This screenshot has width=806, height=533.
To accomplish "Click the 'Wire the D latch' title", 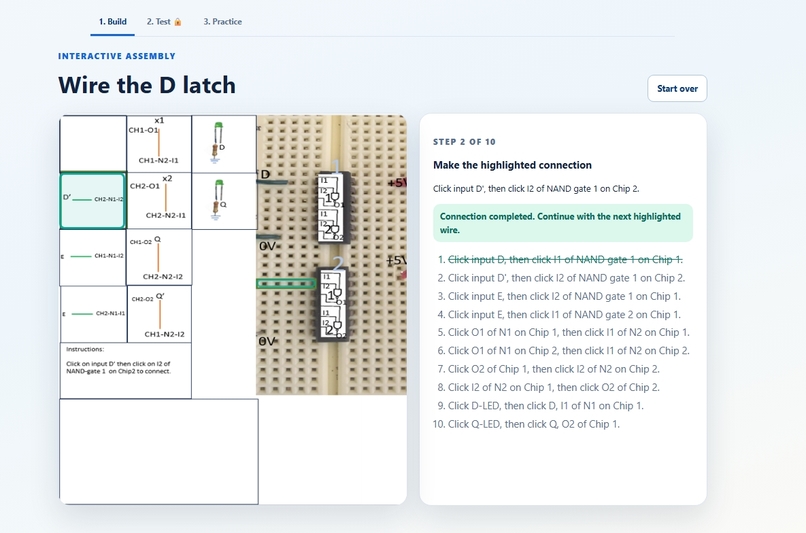I will (147, 85).
